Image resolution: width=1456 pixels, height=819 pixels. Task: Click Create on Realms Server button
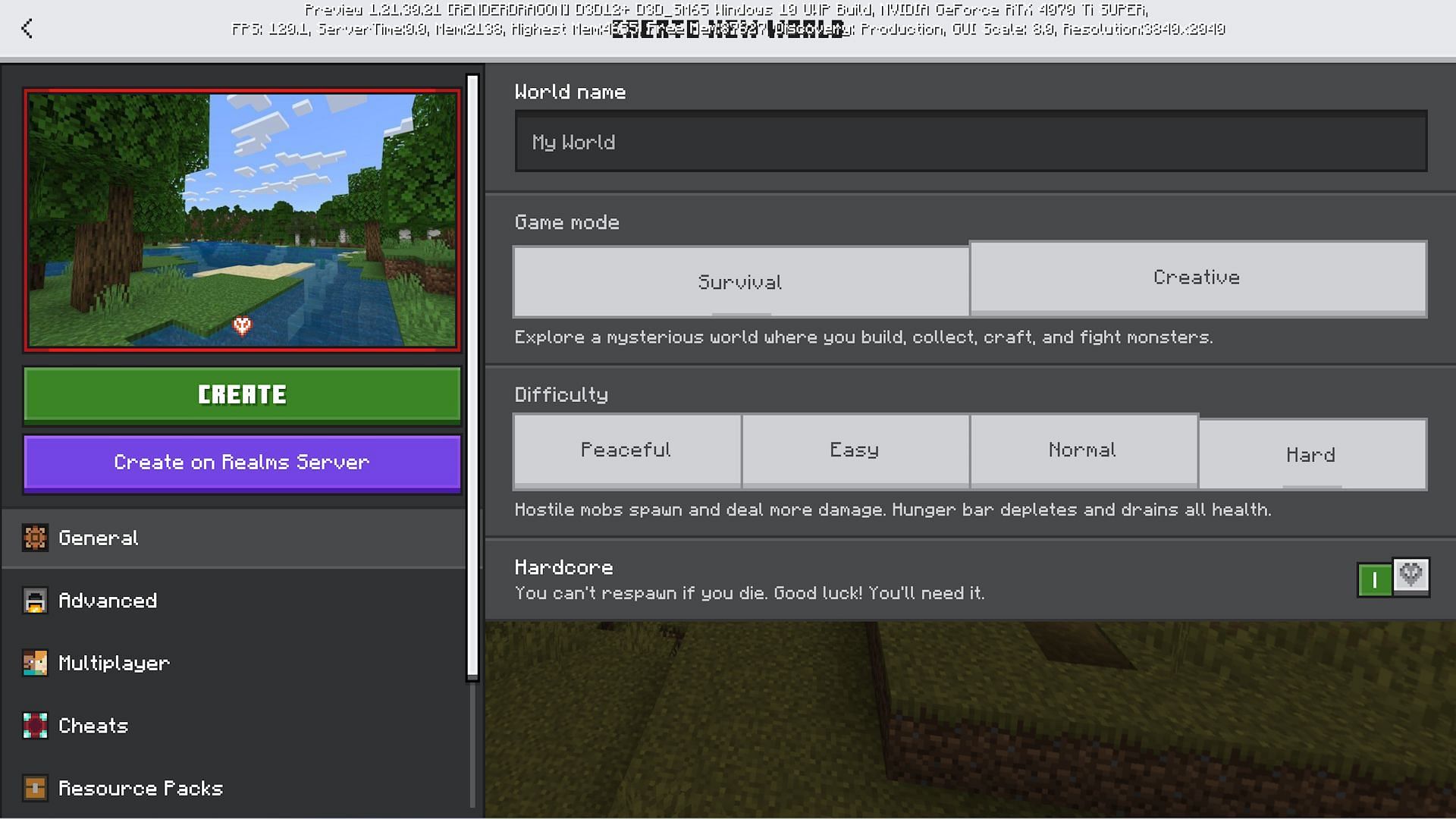[x=242, y=462]
